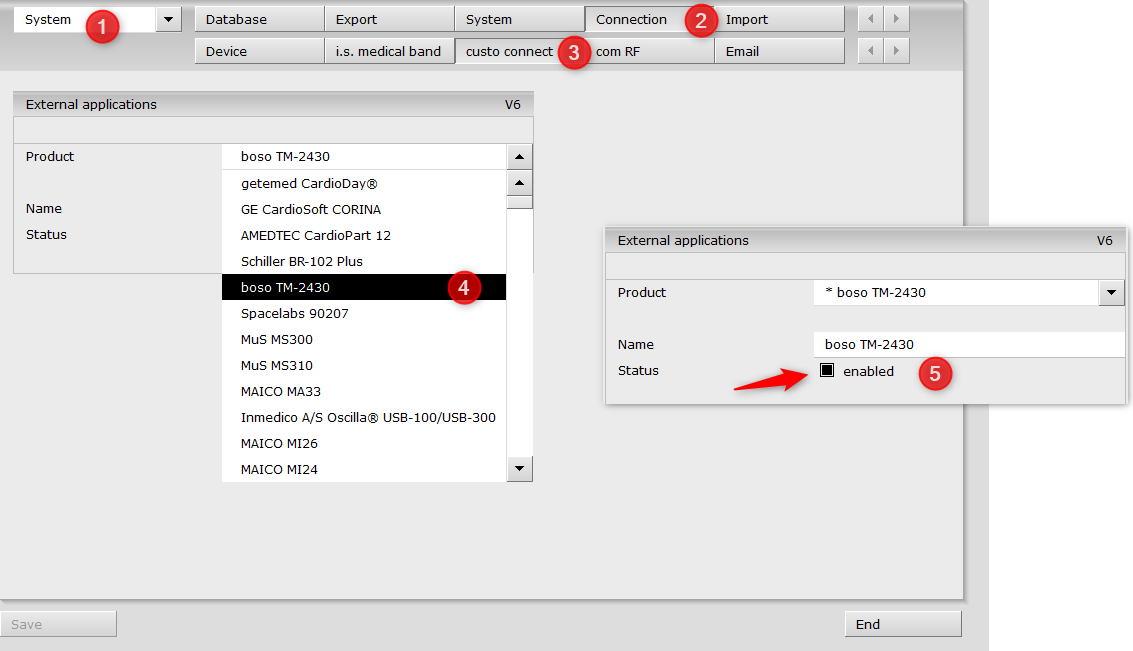Screen dimensions: 1133x651
Task: Choose GE CardioSoft CORINA from the list
Action: 363,210
